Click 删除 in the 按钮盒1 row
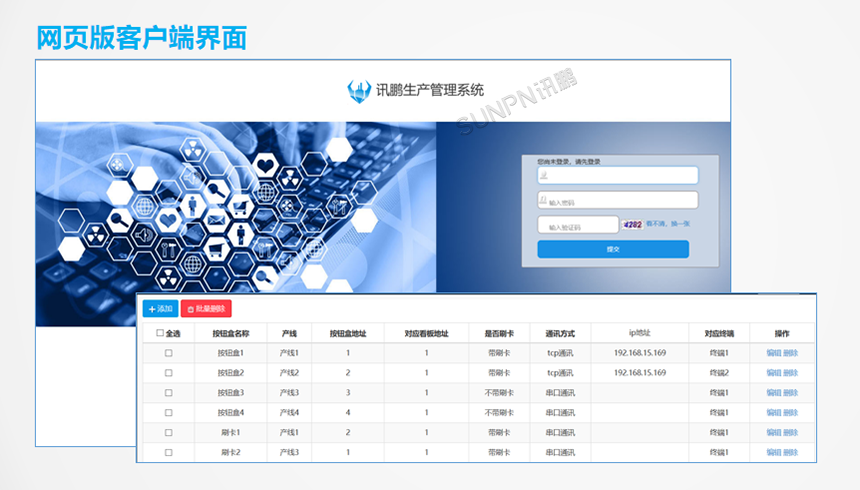This screenshot has height=490, width=860. pos(790,353)
